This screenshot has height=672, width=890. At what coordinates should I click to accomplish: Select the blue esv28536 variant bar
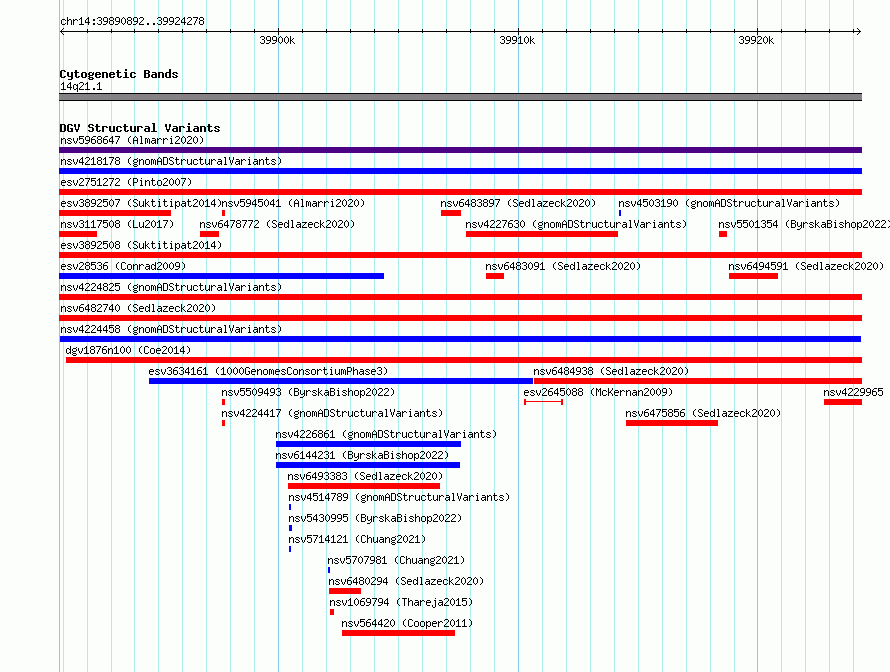click(x=221, y=276)
